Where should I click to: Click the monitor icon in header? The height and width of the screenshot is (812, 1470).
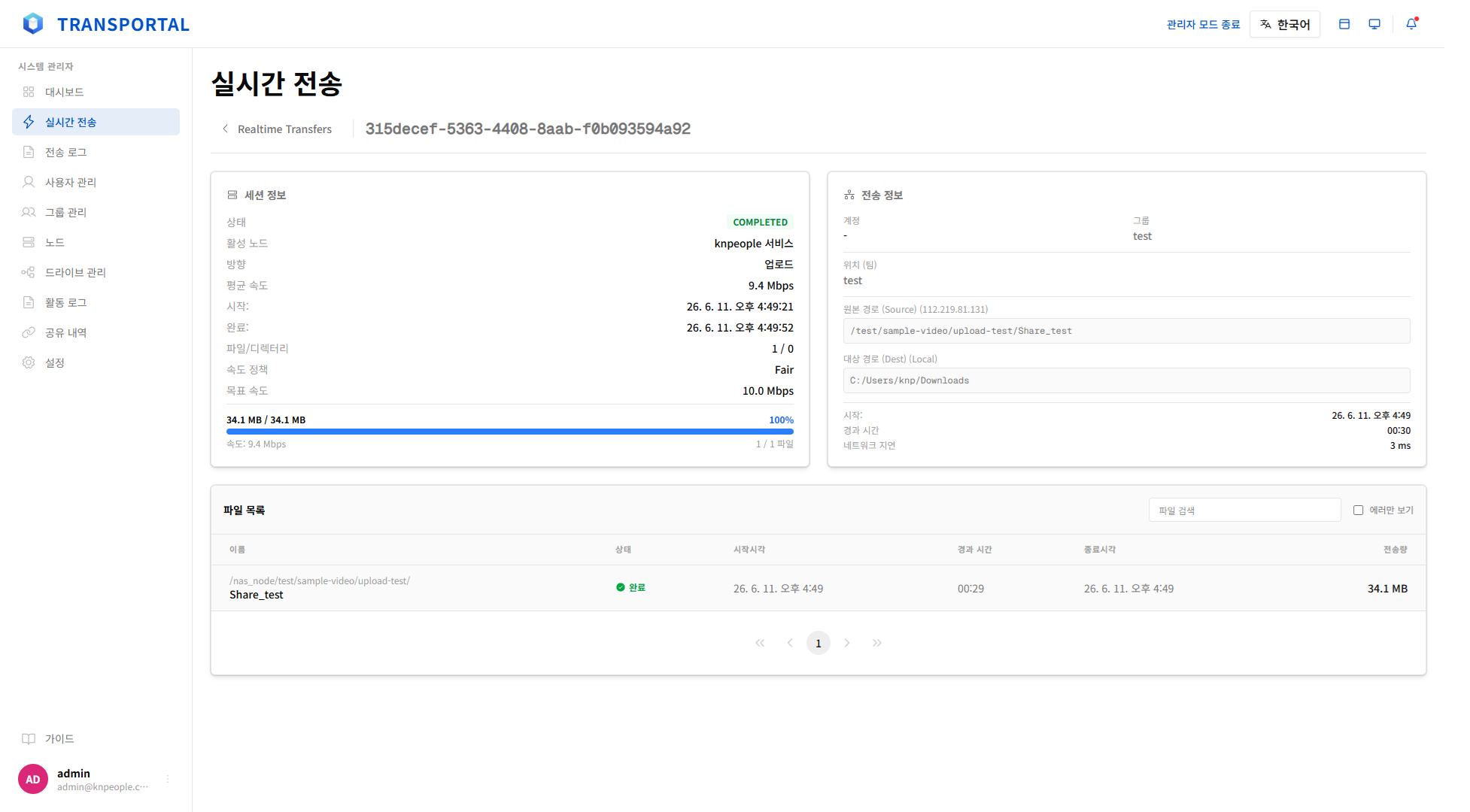pos(1374,24)
